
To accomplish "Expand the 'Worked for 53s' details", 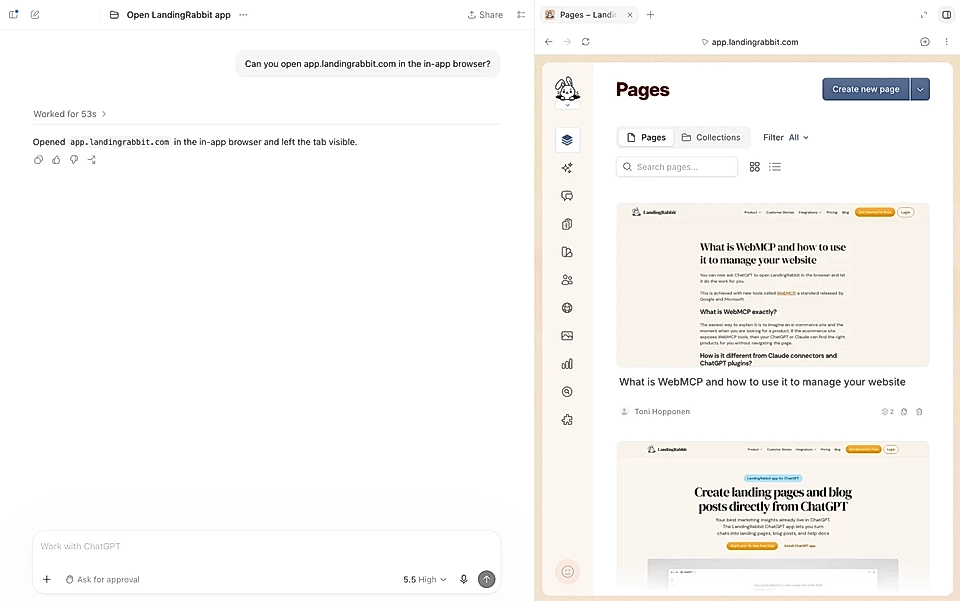I will tap(70, 114).
